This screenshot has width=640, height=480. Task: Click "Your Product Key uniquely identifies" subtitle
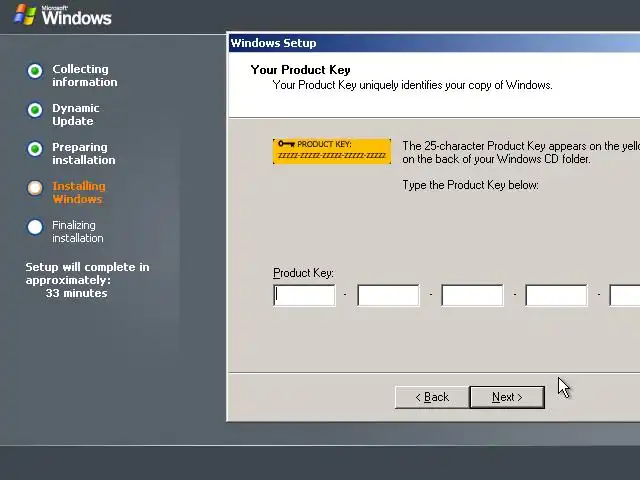click(x=412, y=85)
